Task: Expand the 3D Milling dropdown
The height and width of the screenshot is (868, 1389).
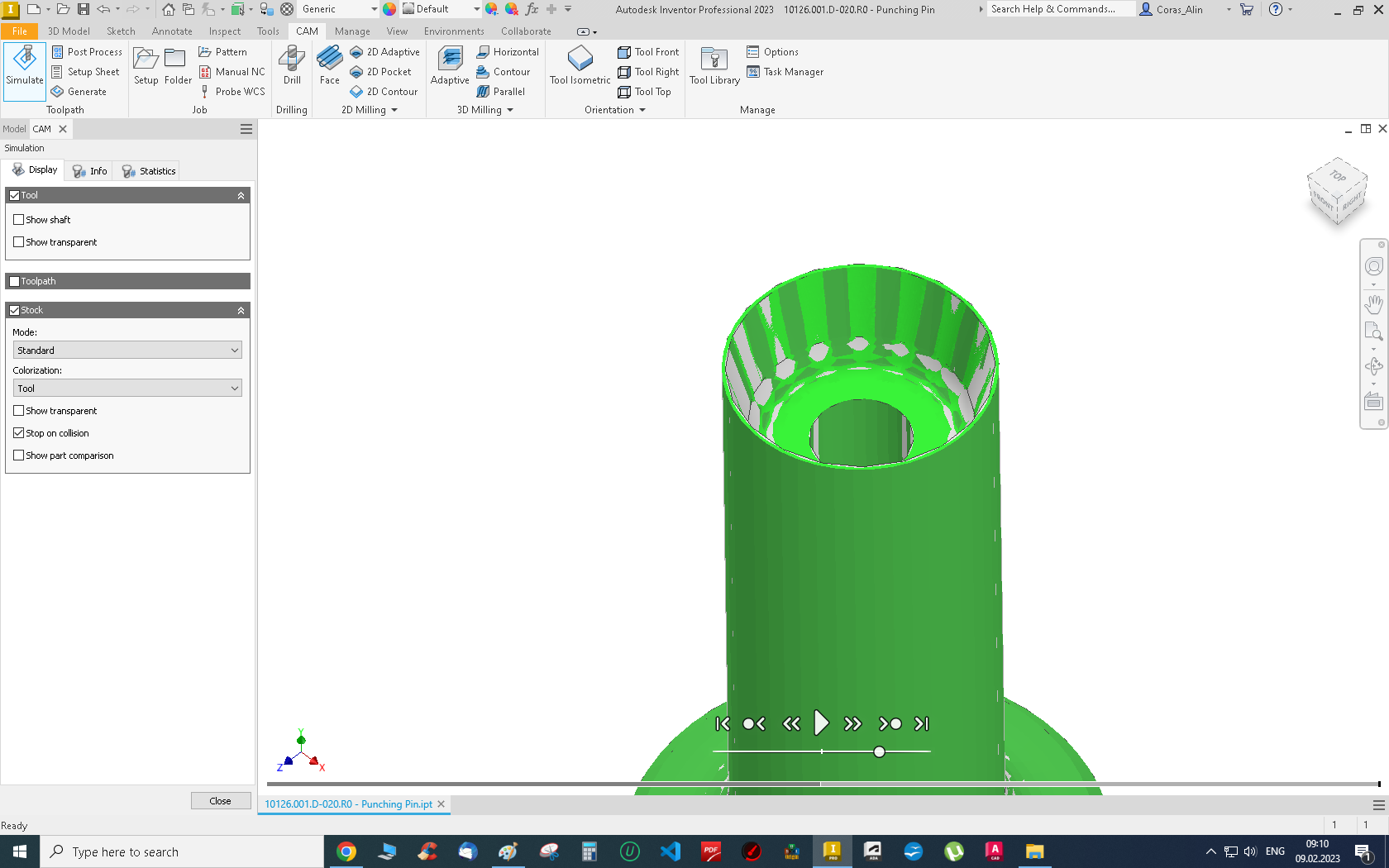Action: 509,109
